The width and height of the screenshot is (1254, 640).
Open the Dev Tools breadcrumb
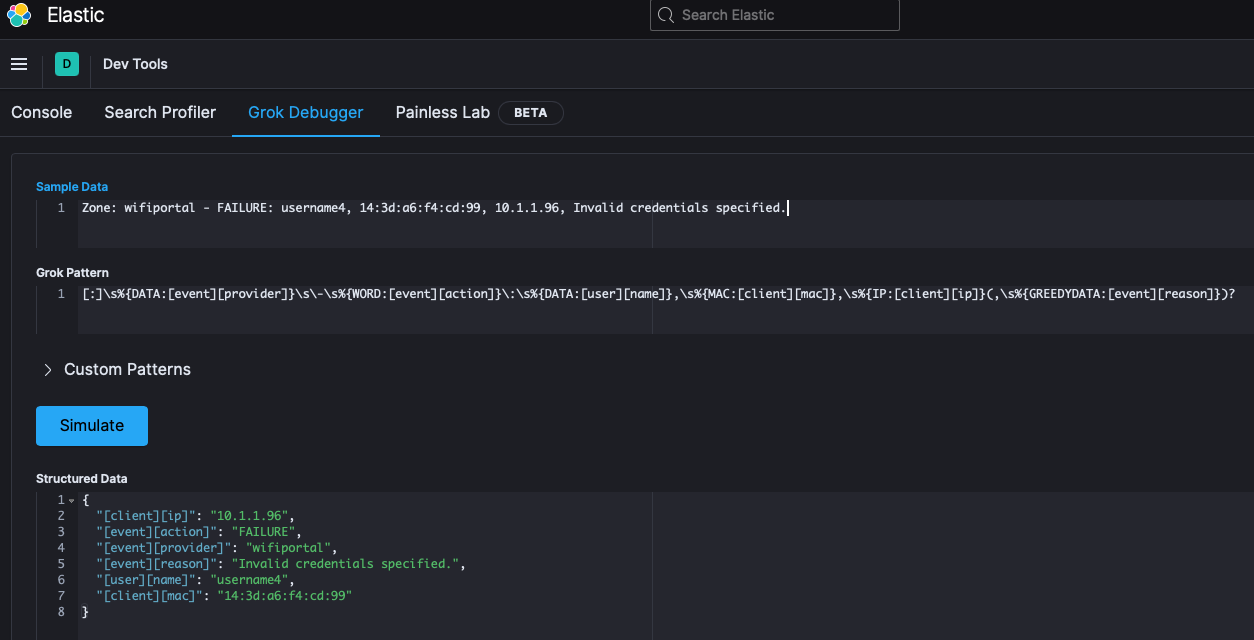point(135,64)
